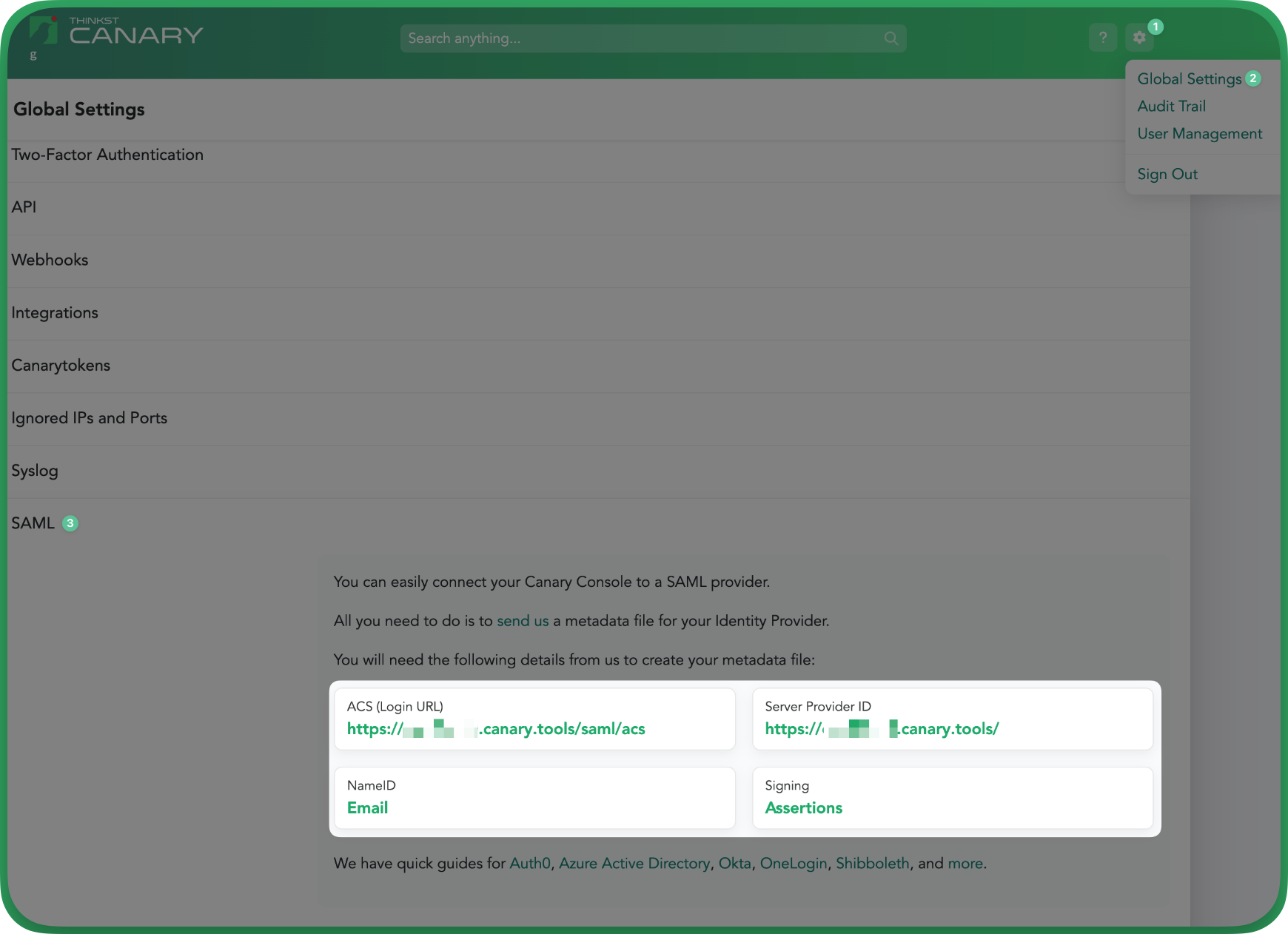Open Audit Trail from the menu
The width and height of the screenshot is (1288, 934).
(x=1172, y=107)
